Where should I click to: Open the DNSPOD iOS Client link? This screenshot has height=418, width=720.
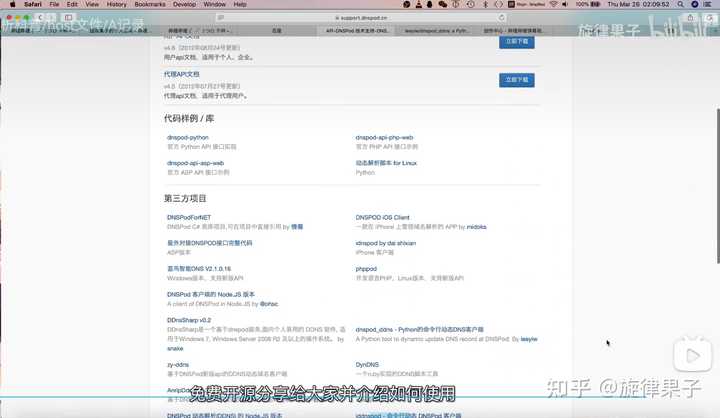click(382, 217)
